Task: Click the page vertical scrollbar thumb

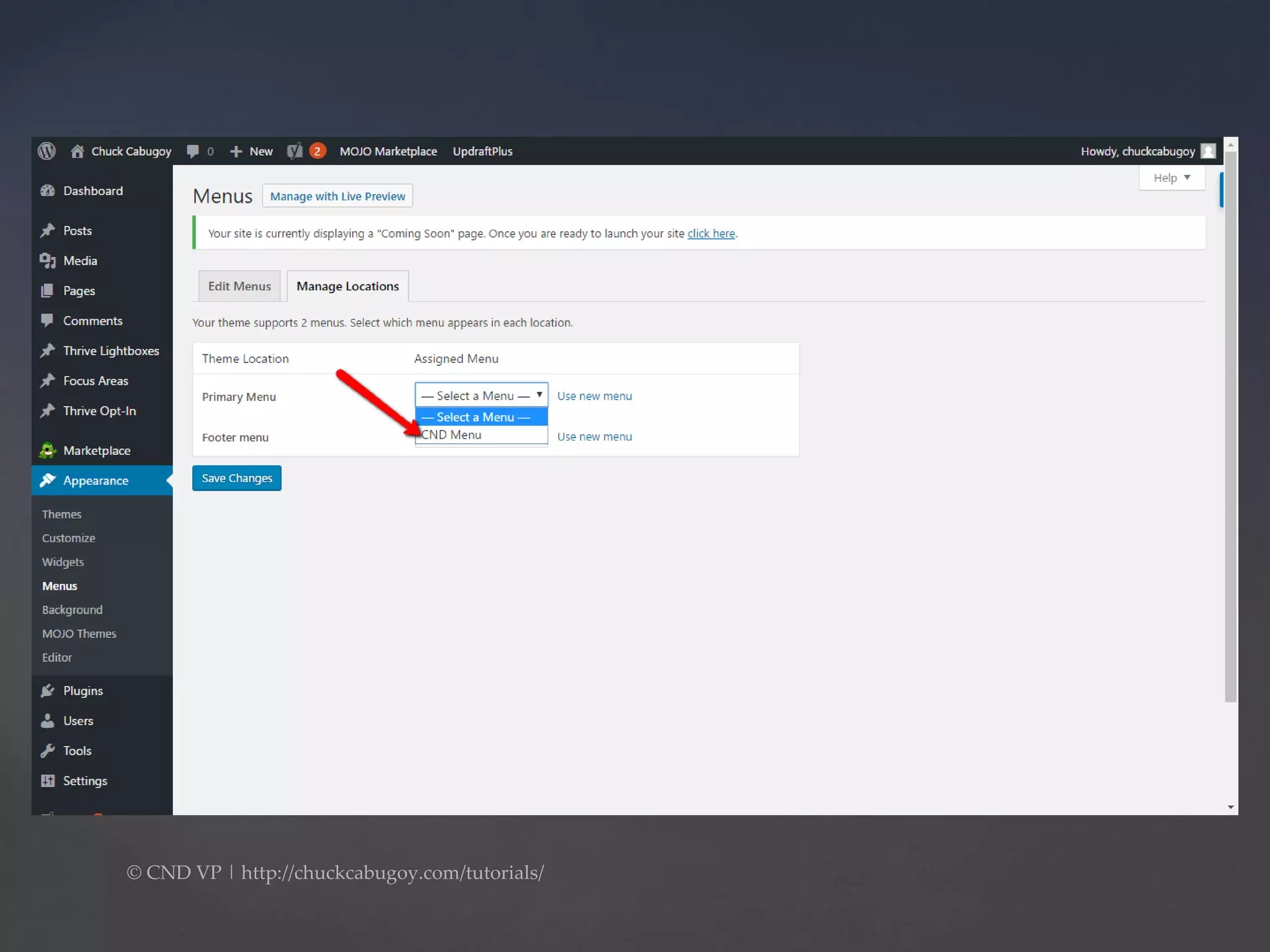Action: 1231,428
